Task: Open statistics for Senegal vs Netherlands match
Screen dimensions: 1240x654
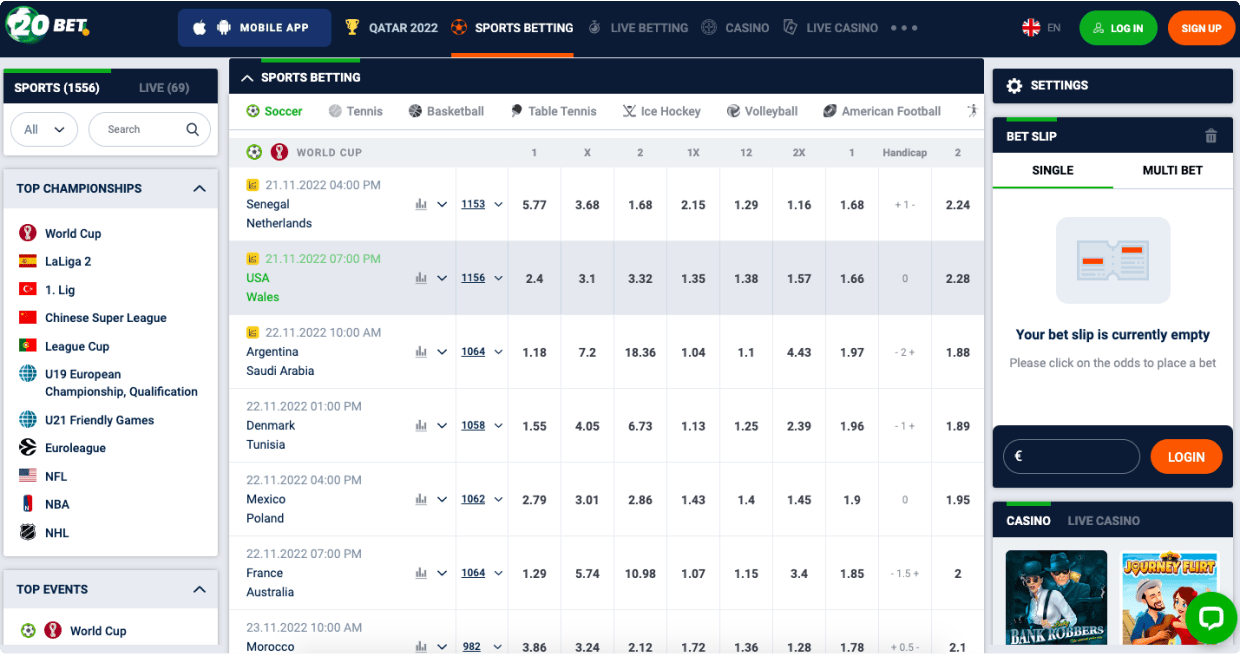Action: (422, 203)
